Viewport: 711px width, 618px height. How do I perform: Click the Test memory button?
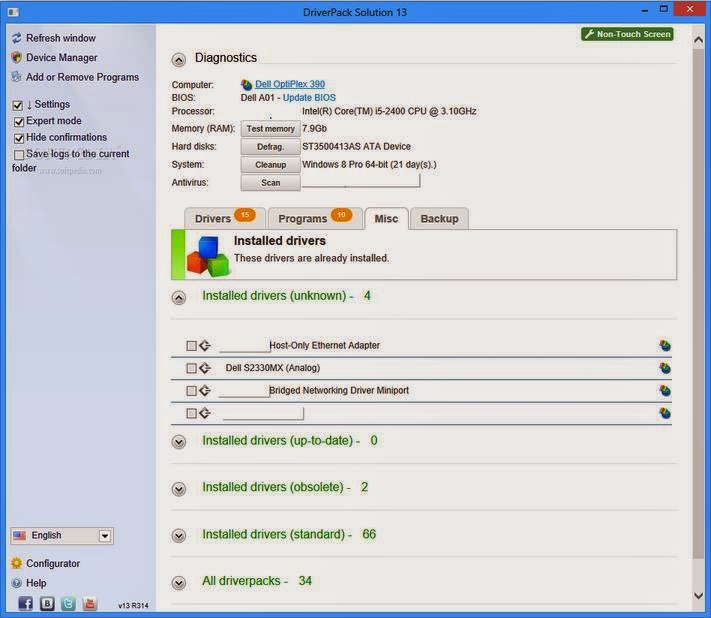click(x=270, y=129)
